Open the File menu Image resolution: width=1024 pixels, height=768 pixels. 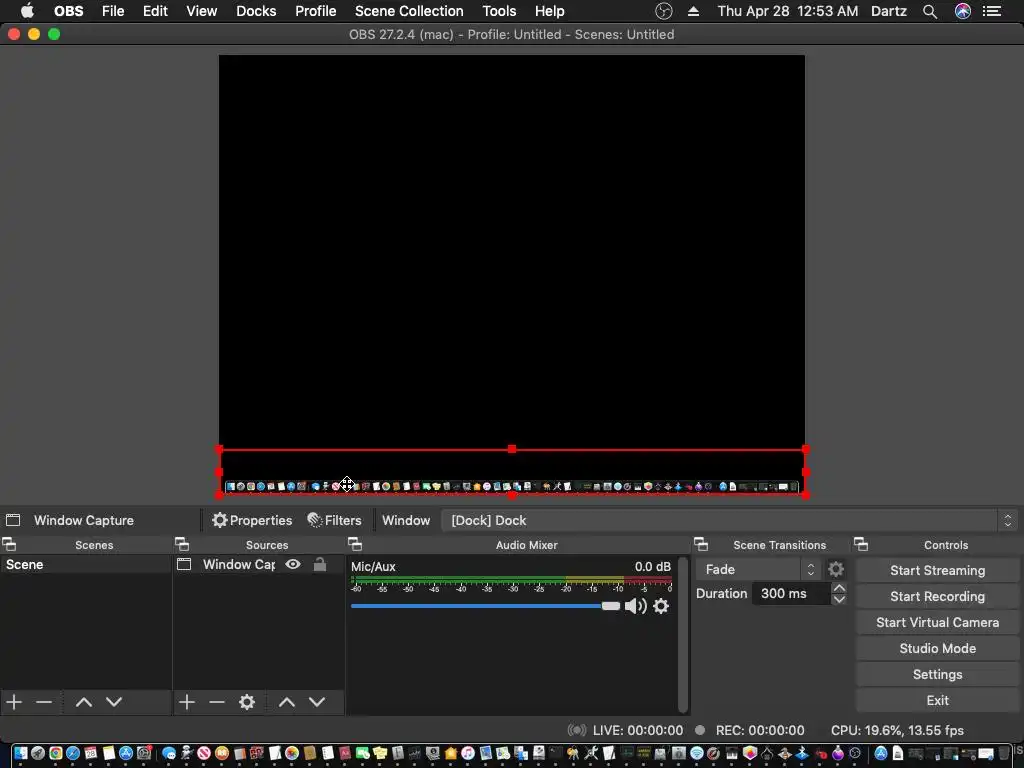(x=113, y=11)
